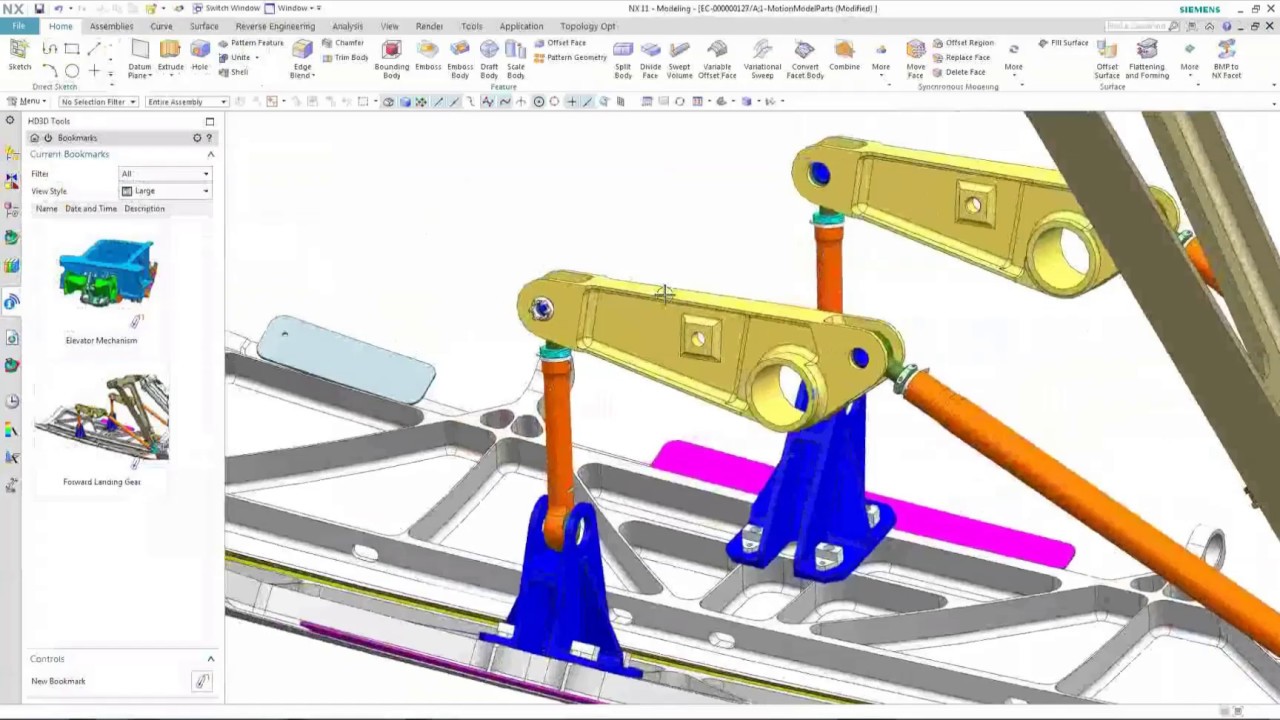Click the Split Body tool
The height and width of the screenshot is (720, 1280).
pyautogui.click(x=623, y=59)
